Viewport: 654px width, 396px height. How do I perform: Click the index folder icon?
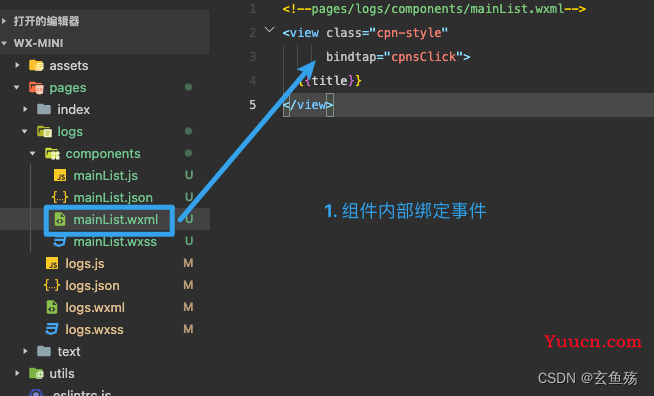tap(44, 109)
